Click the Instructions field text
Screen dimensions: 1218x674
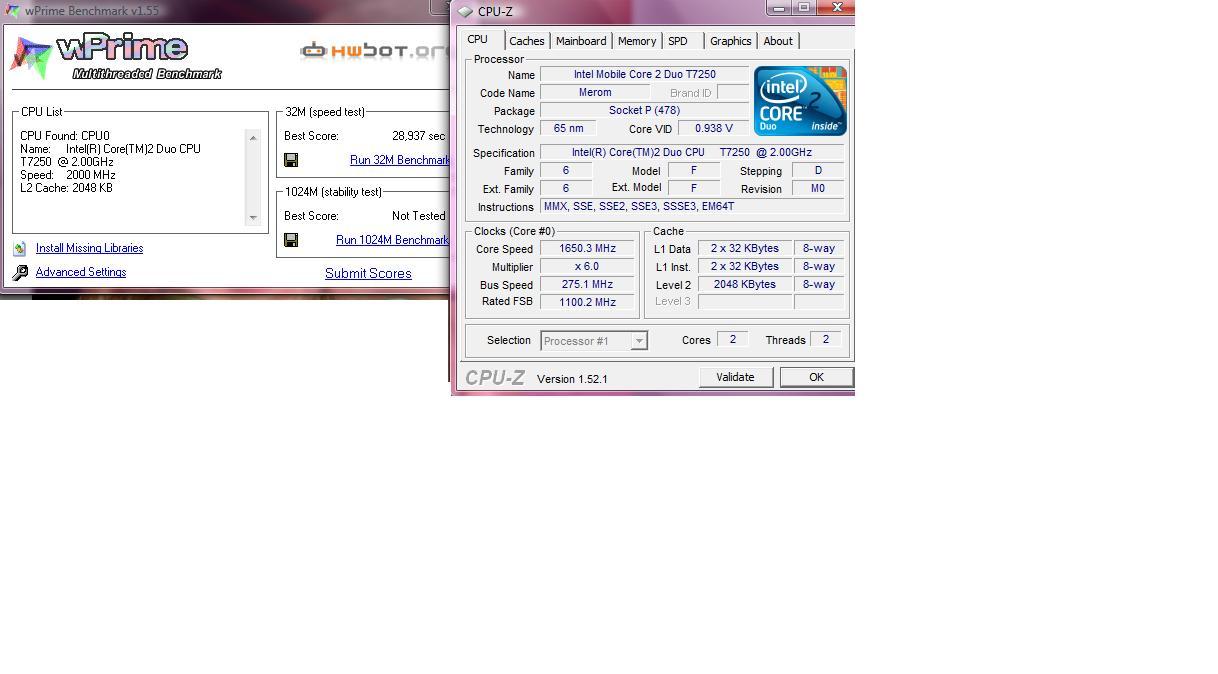(692, 207)
